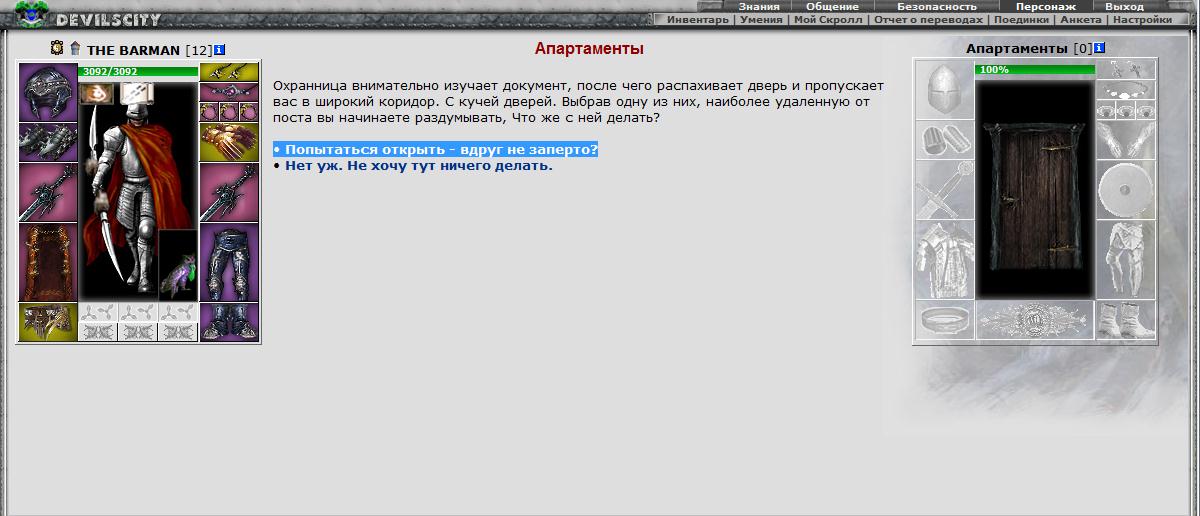Click the swirl buff effect icon
This screenshot has height=516, width=1200.
coord(98,94)
